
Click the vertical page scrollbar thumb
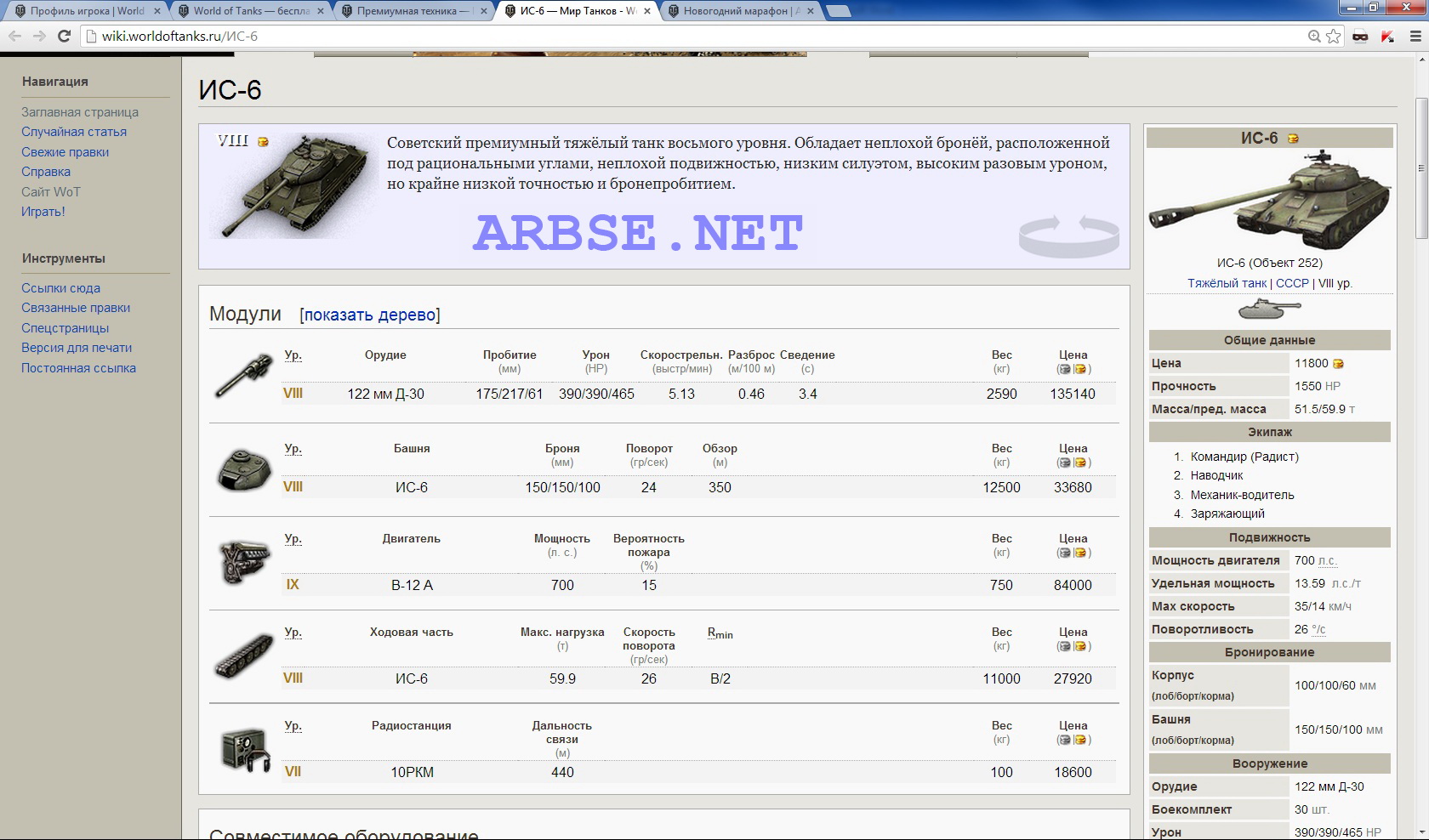(x=1421, y=168)
